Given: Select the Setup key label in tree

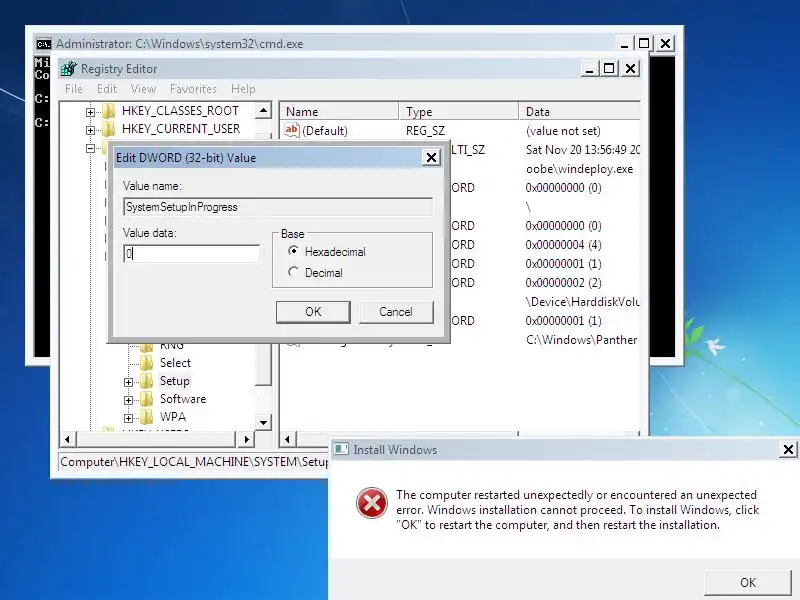Looking at the screenshot, I should pos(174,381).
